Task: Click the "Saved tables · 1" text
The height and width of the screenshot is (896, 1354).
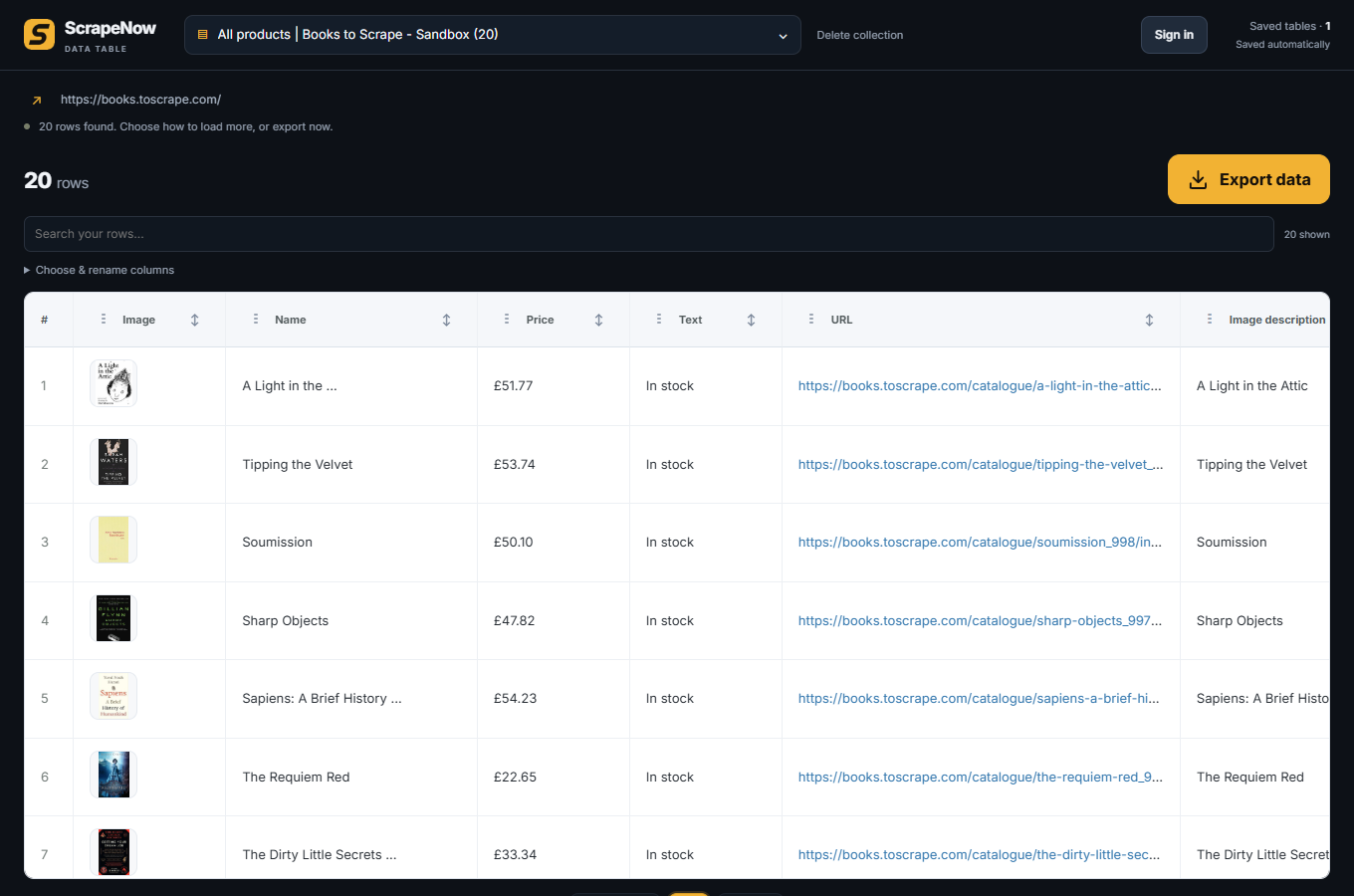Action: pyautogui.click(x=1290, y=26)
